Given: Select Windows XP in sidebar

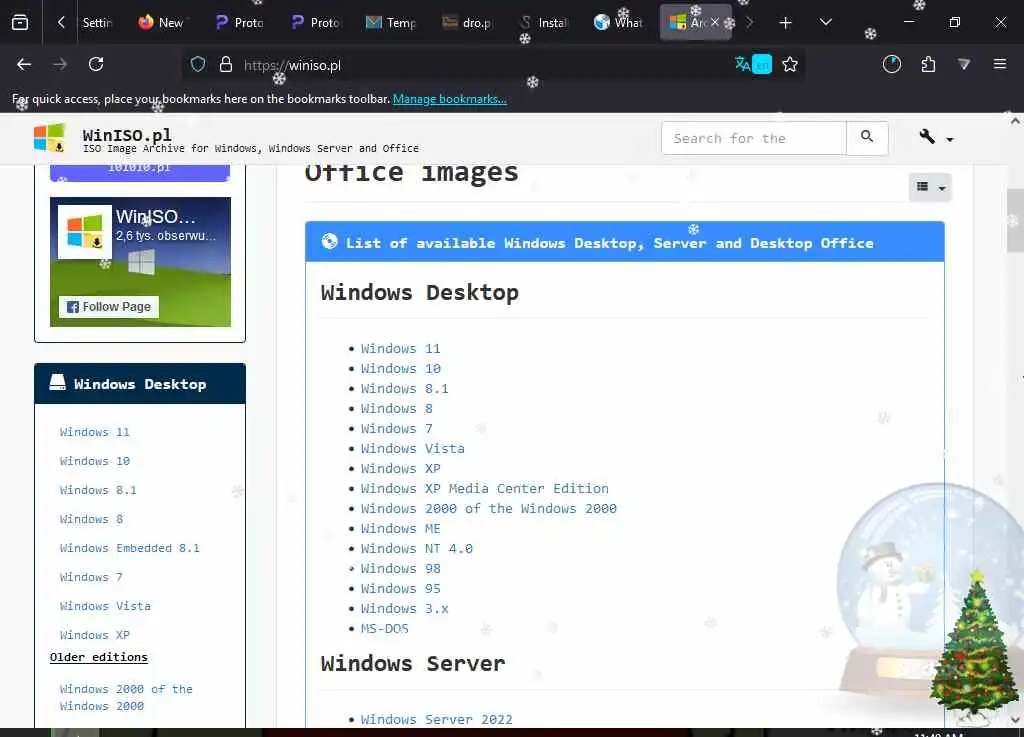Looking at the screenshot, I should point(95,635).
